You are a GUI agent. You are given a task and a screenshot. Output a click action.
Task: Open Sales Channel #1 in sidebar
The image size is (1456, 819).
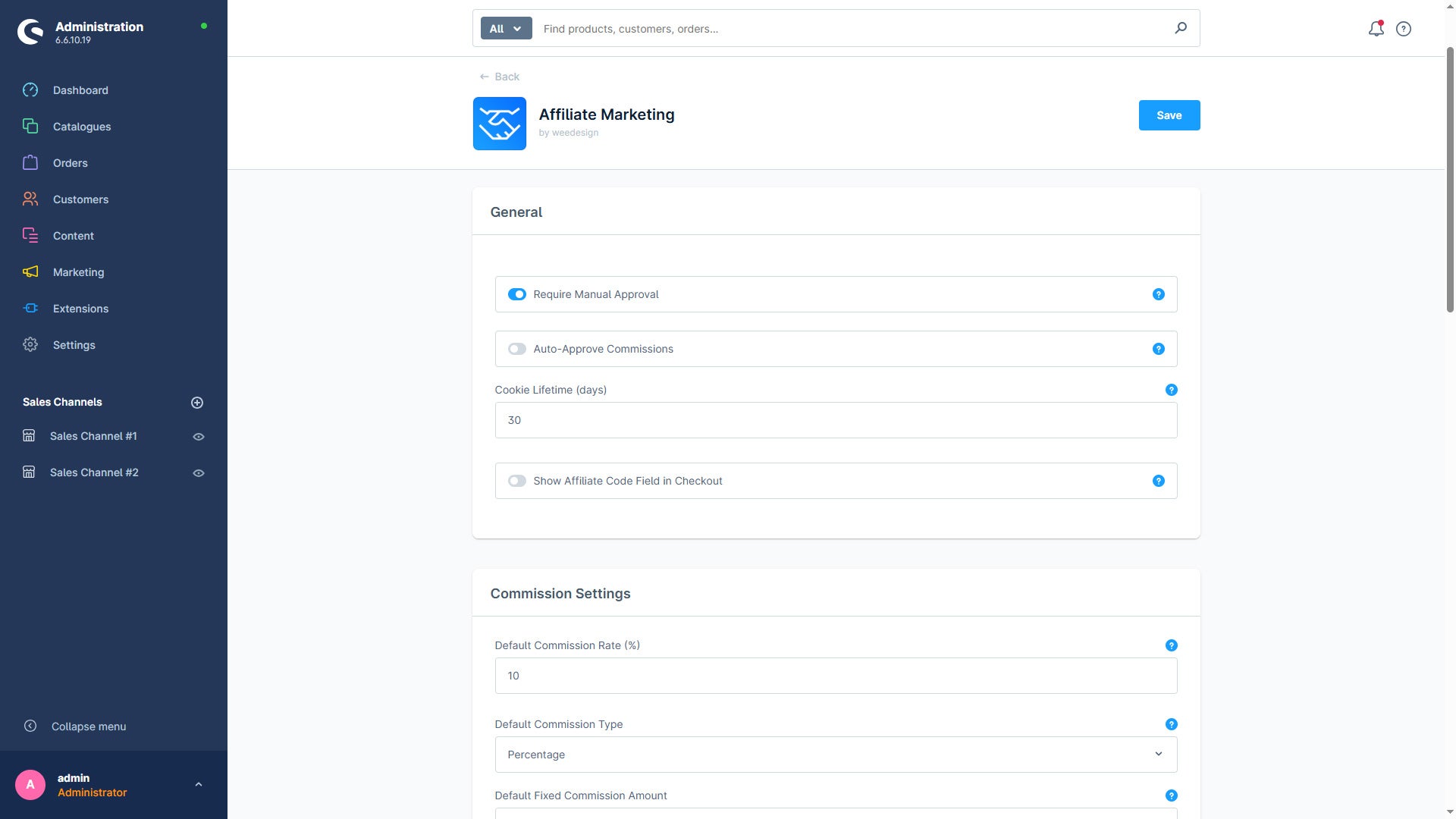(94, 437)
